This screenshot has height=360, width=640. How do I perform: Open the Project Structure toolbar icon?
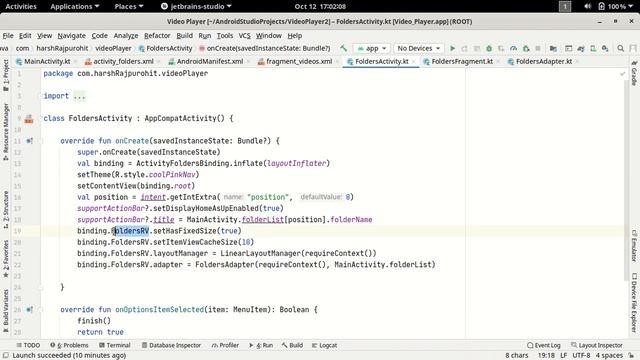click(553, 48)
